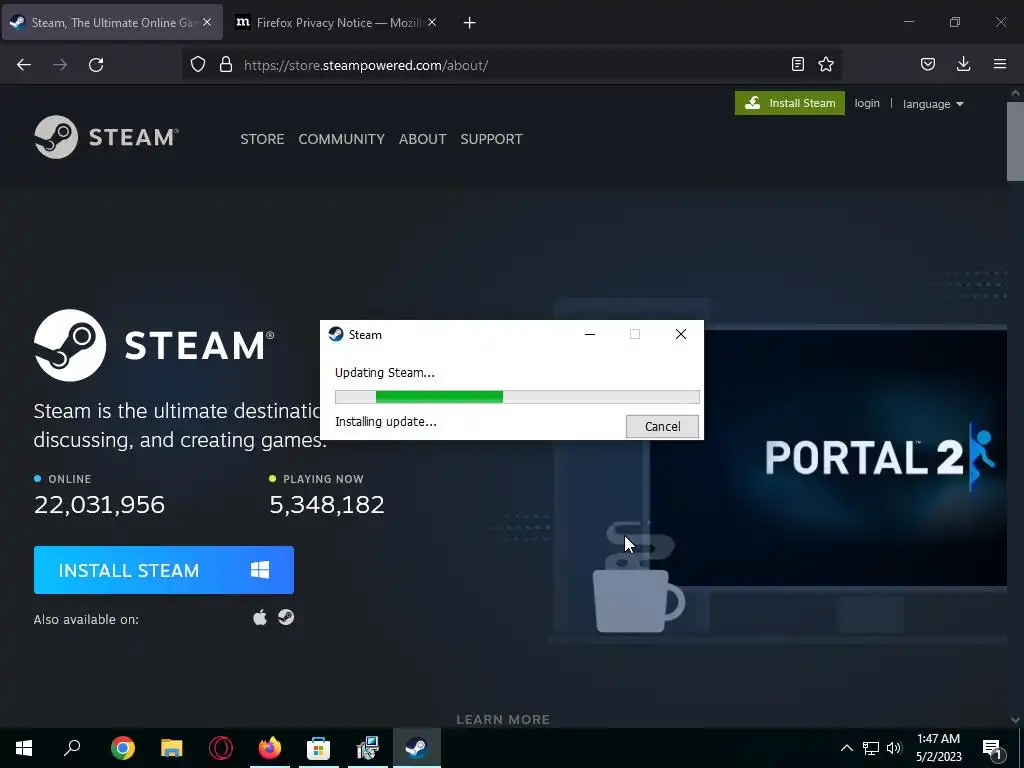Select the Steam app in the taskbar
Image resolution: width=1024 pixels, height=768 pixels.
(417, 748)
